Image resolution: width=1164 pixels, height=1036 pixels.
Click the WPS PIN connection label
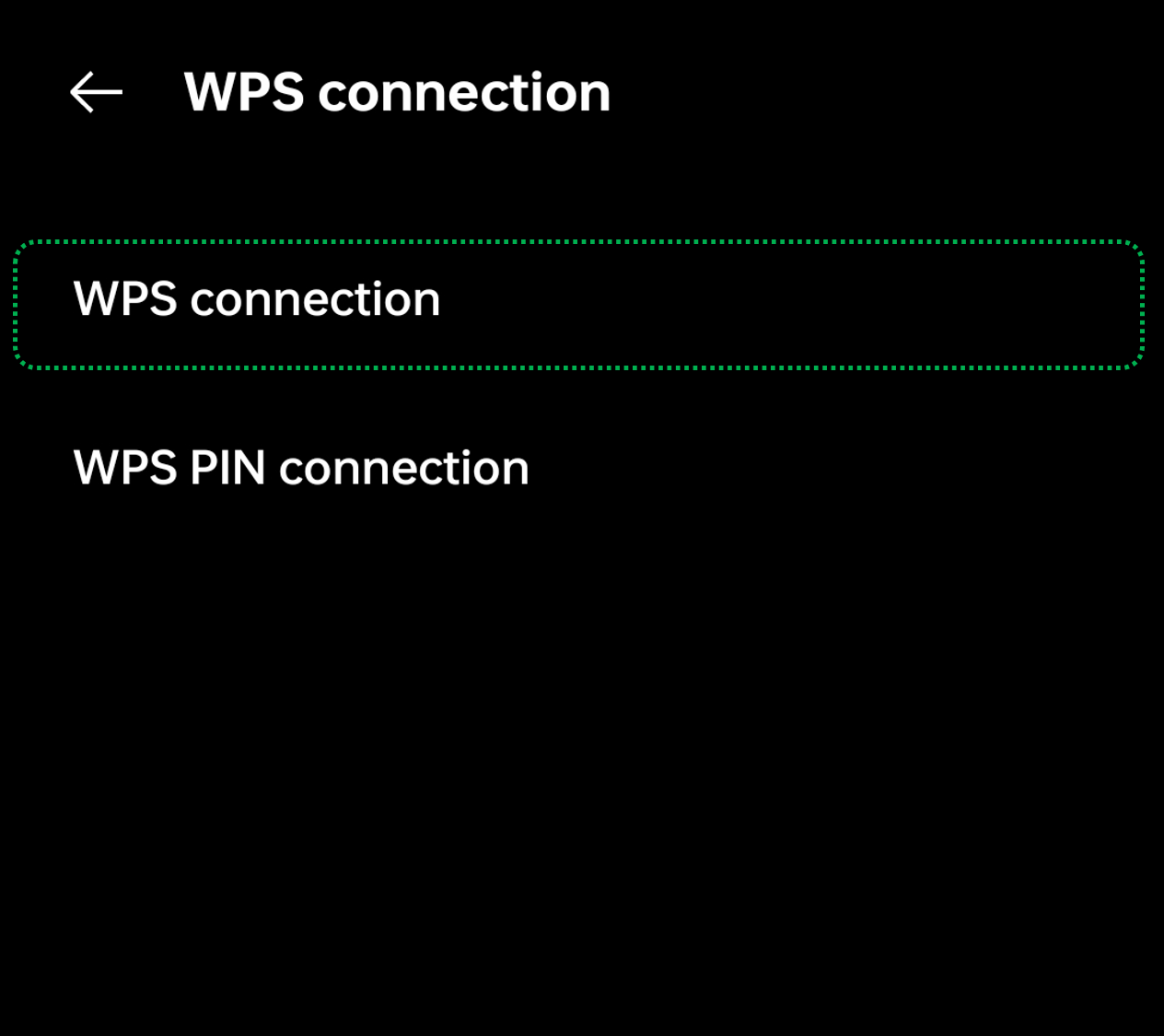click(x=301, y=469)
